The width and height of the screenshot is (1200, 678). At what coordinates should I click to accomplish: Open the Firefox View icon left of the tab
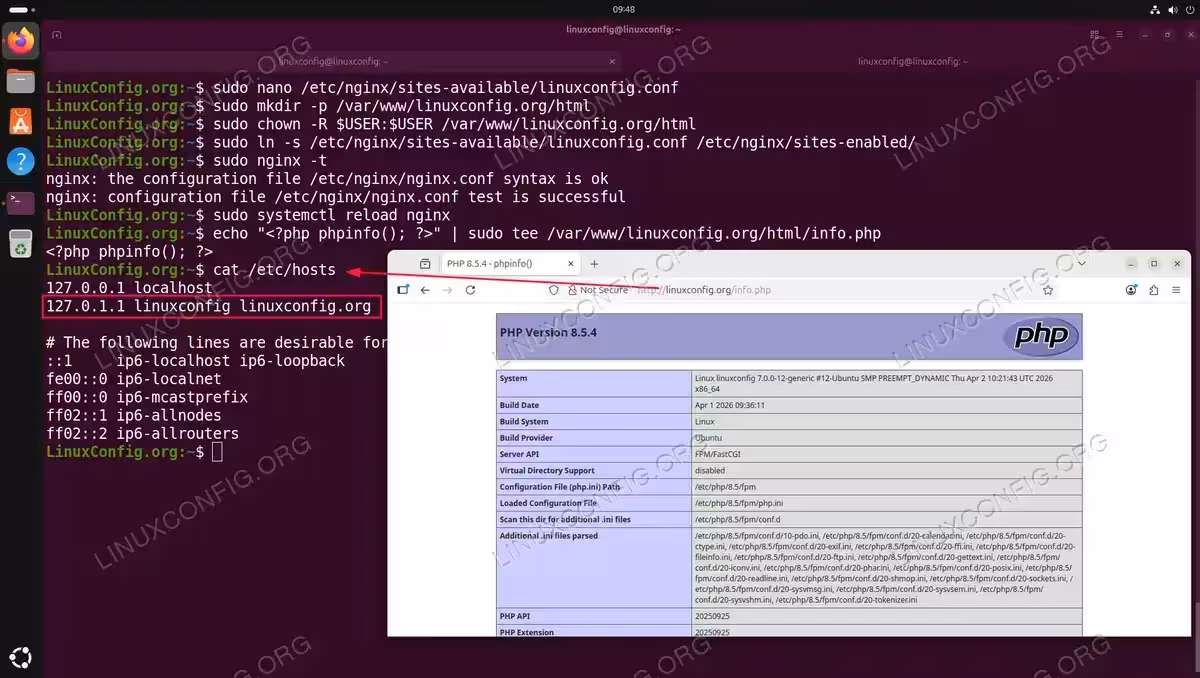pos(424,264)
